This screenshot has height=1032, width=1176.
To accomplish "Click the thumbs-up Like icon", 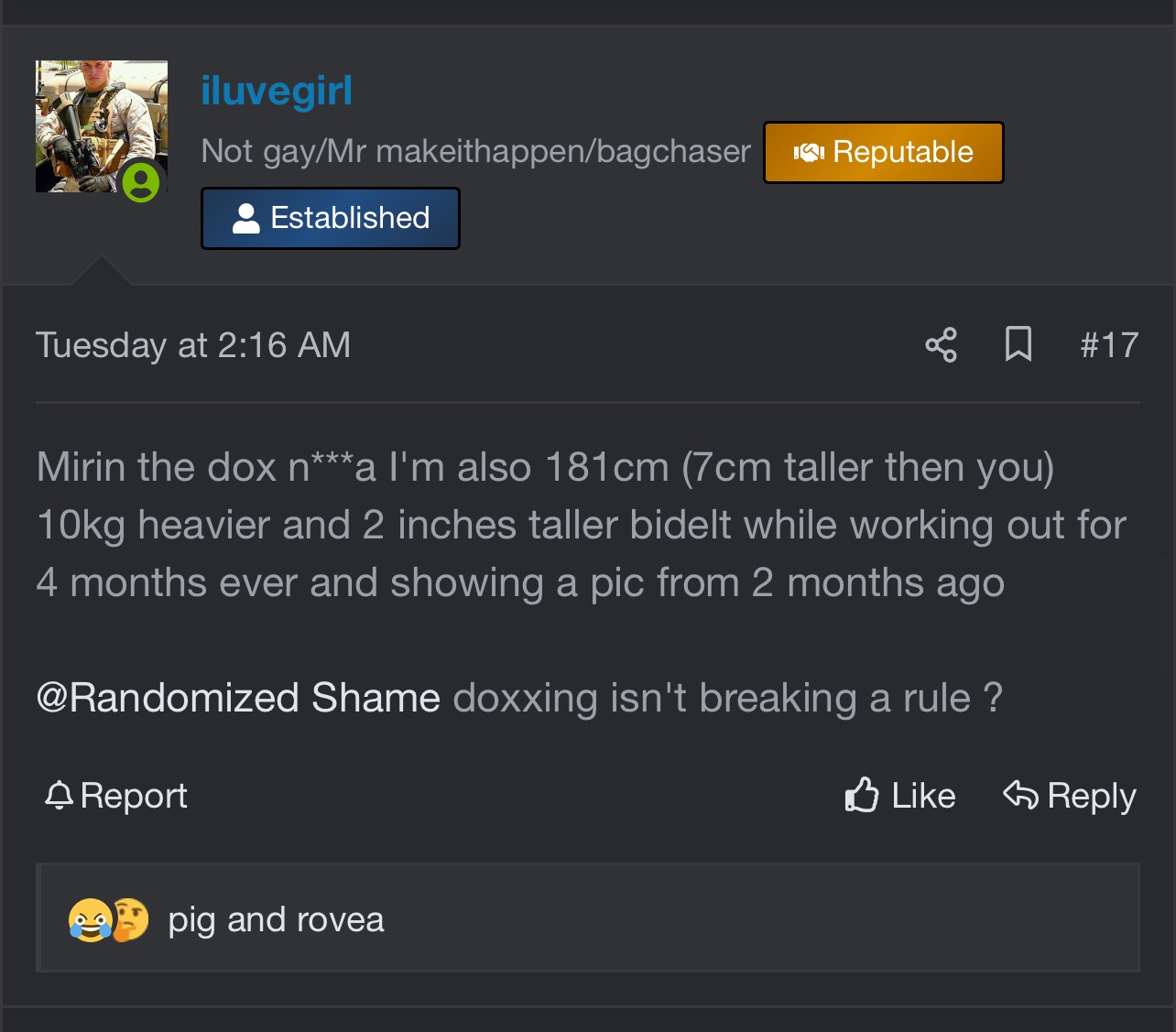I will 861,795.
